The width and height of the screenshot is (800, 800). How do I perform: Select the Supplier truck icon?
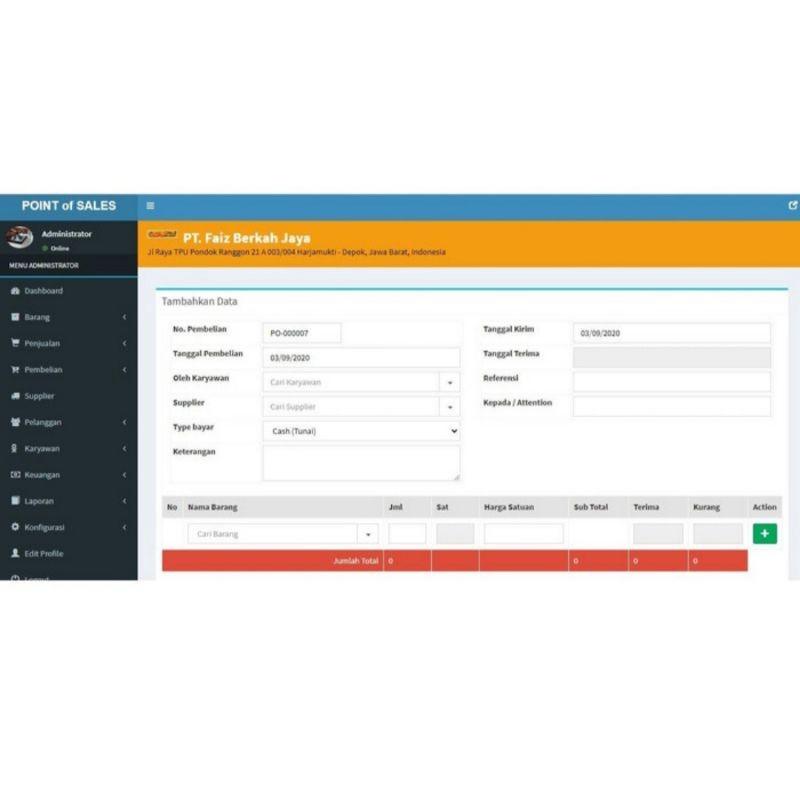click(13, 395)
